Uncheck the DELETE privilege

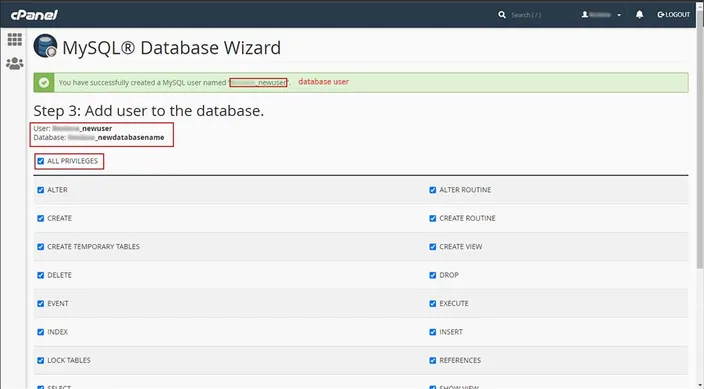click(41, 275)
